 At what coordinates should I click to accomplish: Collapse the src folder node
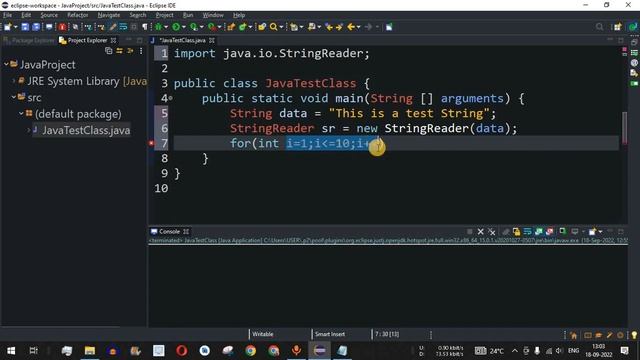point(13,97)
